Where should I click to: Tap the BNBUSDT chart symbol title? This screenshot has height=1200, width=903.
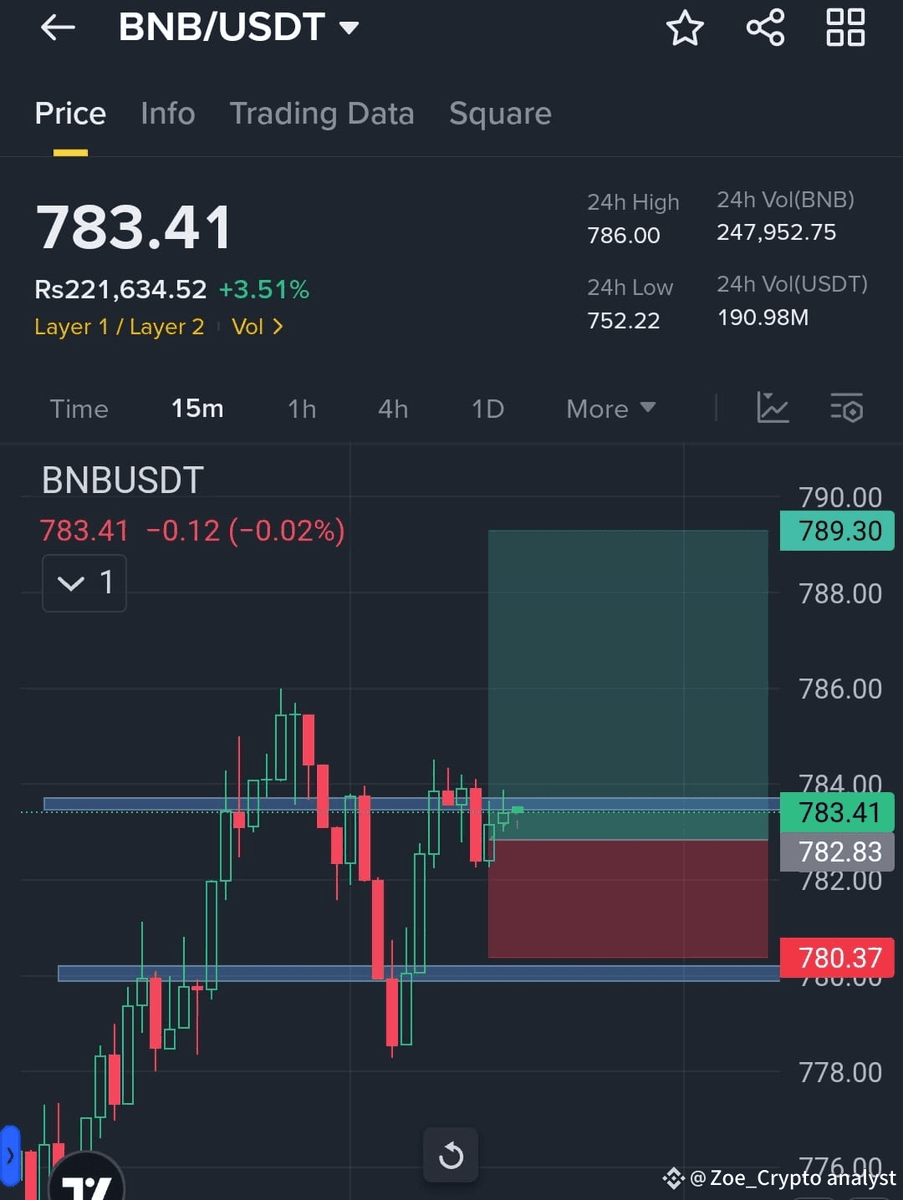(122, 480)
